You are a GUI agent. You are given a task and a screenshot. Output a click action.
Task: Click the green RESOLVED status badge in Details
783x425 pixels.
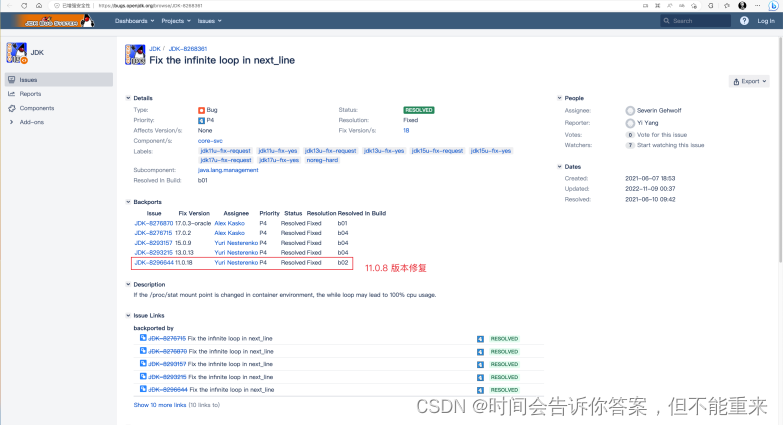(x=418, y=110)
